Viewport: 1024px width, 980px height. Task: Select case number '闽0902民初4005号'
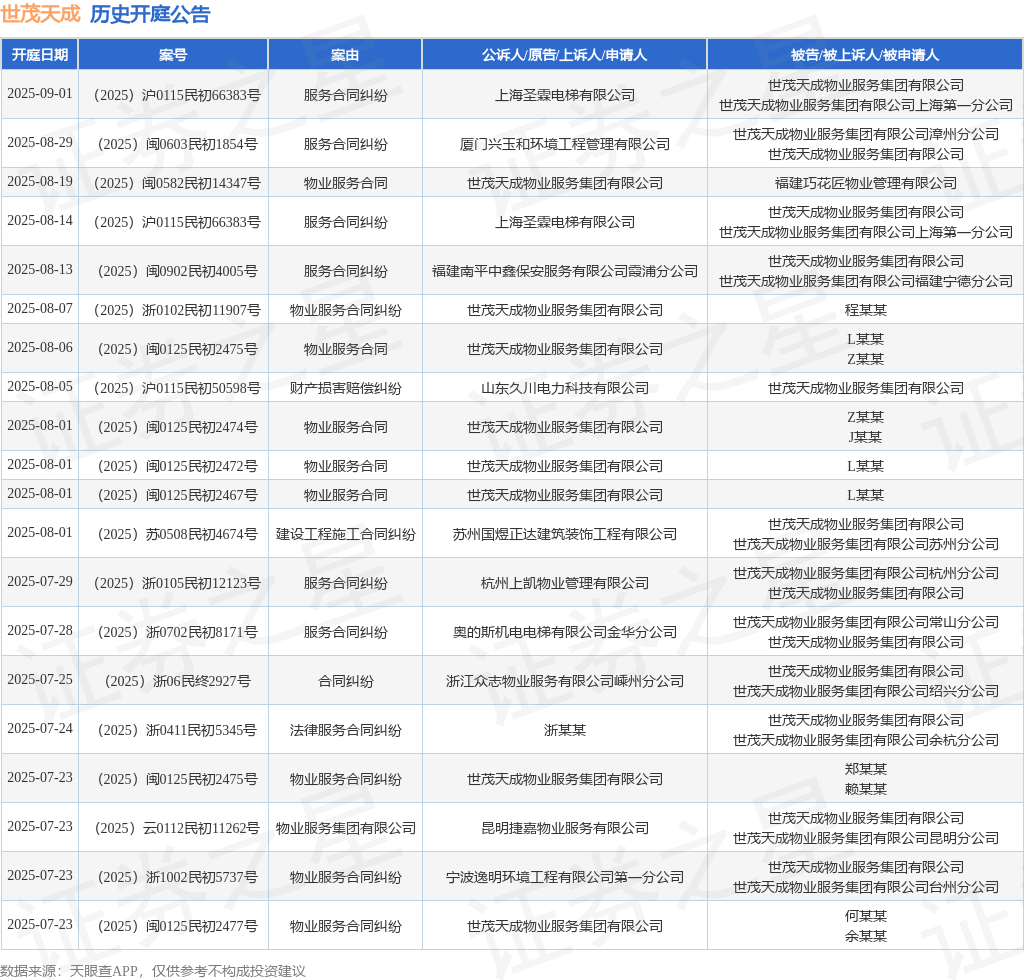coord(202,272)
